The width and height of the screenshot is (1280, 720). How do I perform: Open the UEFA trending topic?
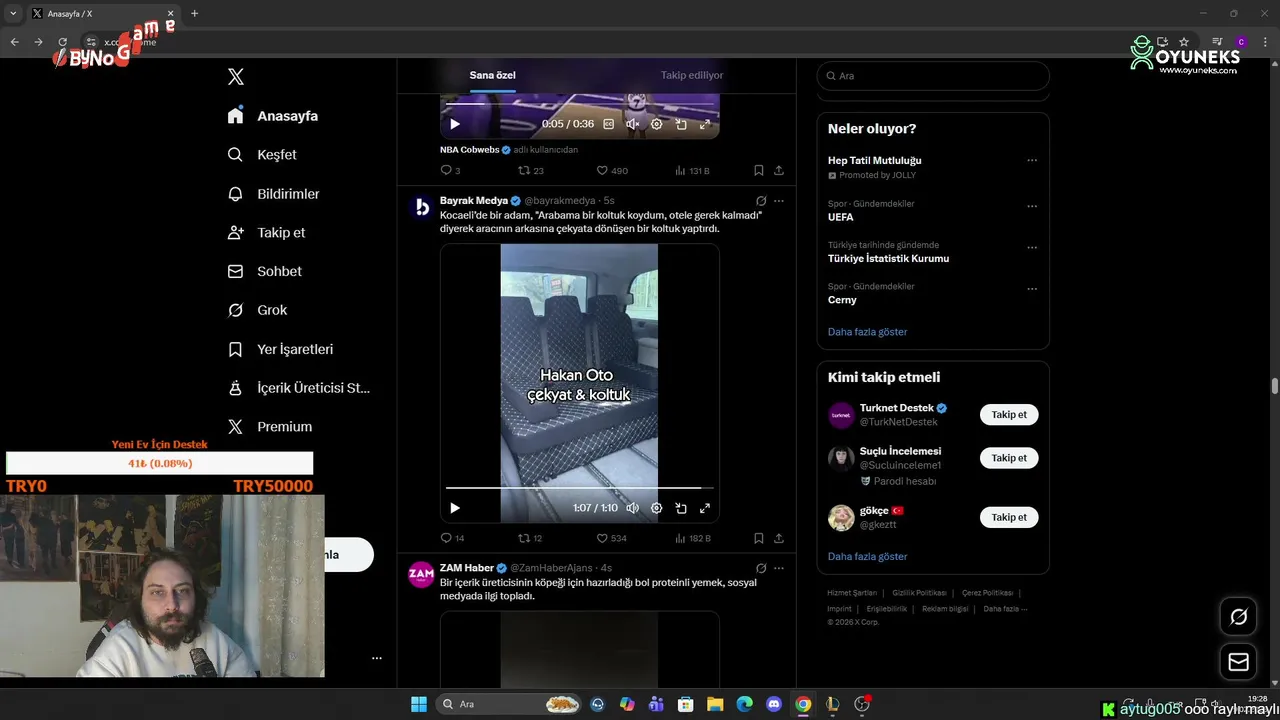(840, 217)
